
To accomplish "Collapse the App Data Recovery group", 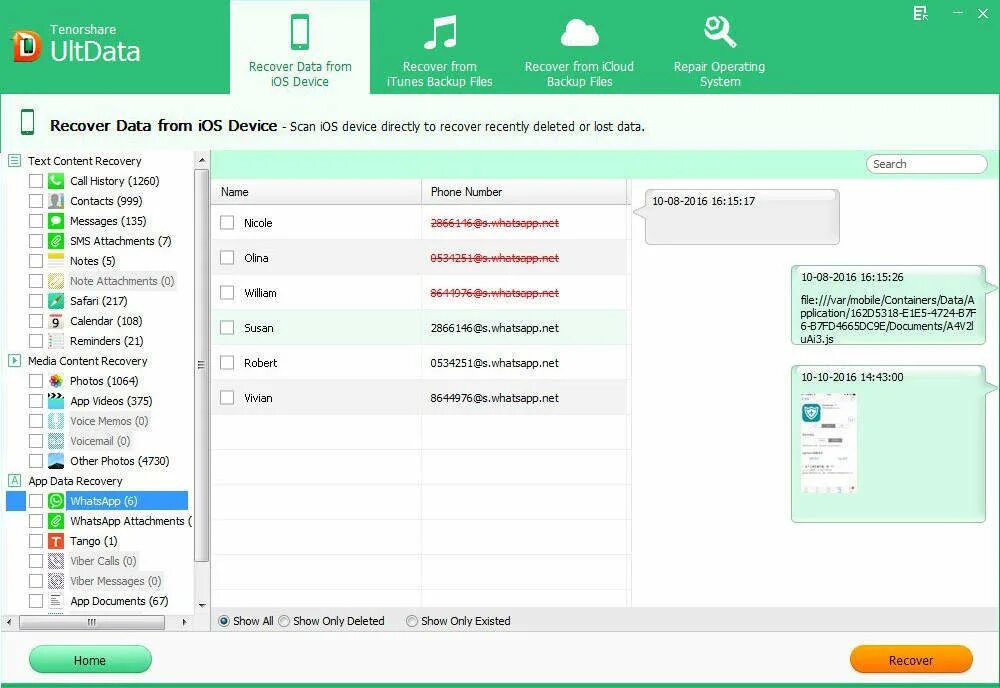I will 14,481.
